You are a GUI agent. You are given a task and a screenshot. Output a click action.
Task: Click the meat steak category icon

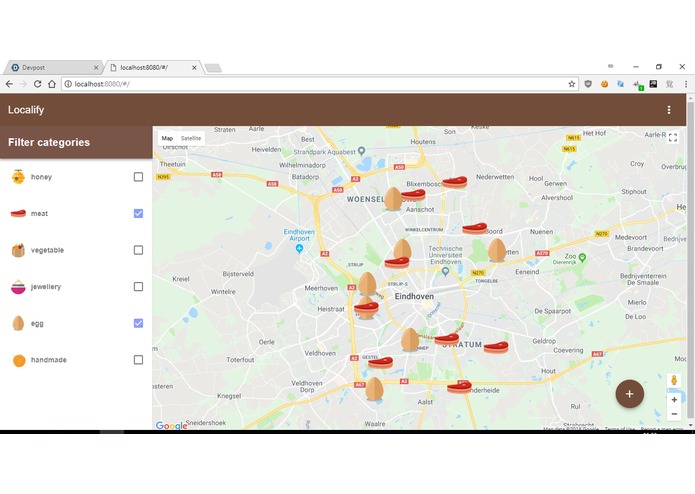(x=18, y=214)
